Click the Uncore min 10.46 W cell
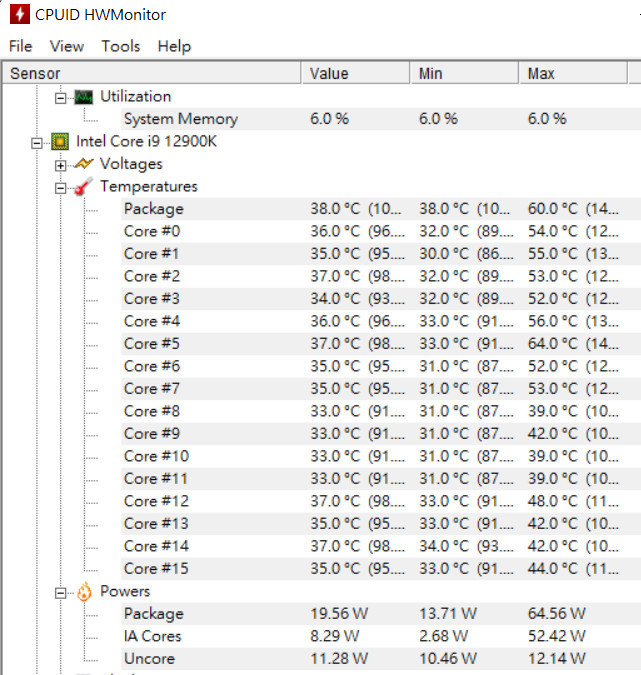The width and height of the screenshot is (641, 675). coord(448,659)
